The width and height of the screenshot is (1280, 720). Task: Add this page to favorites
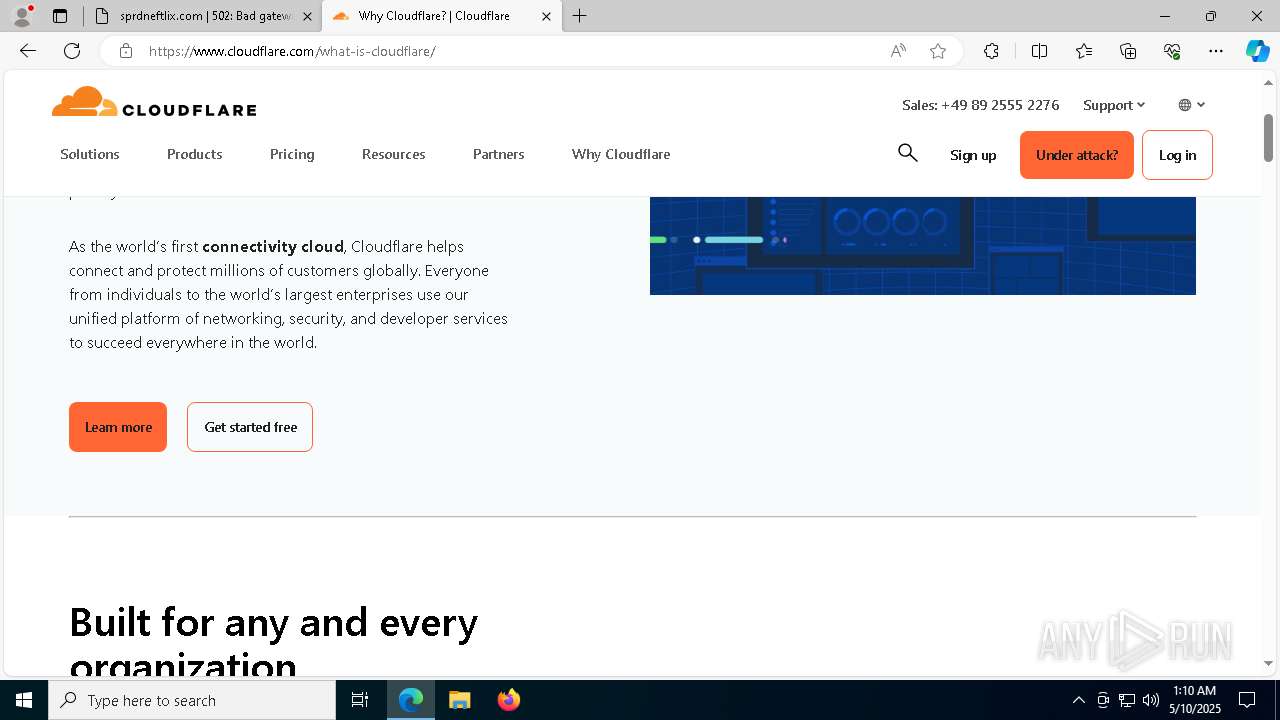938,51
